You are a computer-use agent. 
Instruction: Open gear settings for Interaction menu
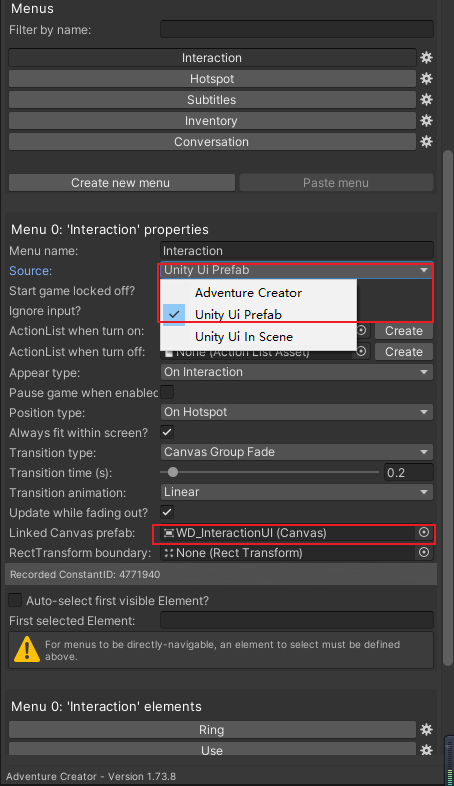[x=426, y=58]
